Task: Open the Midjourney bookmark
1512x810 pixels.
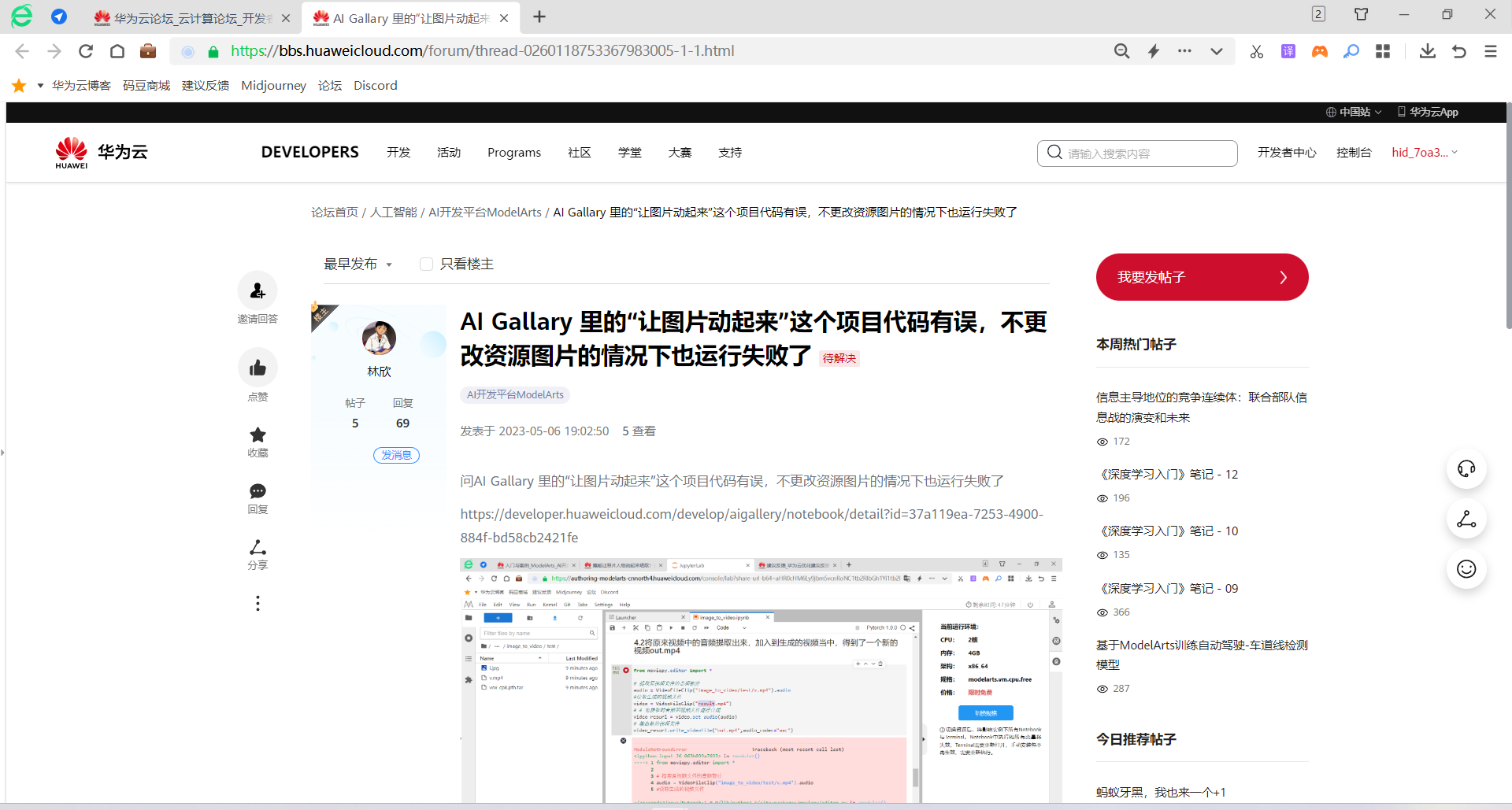Action: (x=274, y=86)
